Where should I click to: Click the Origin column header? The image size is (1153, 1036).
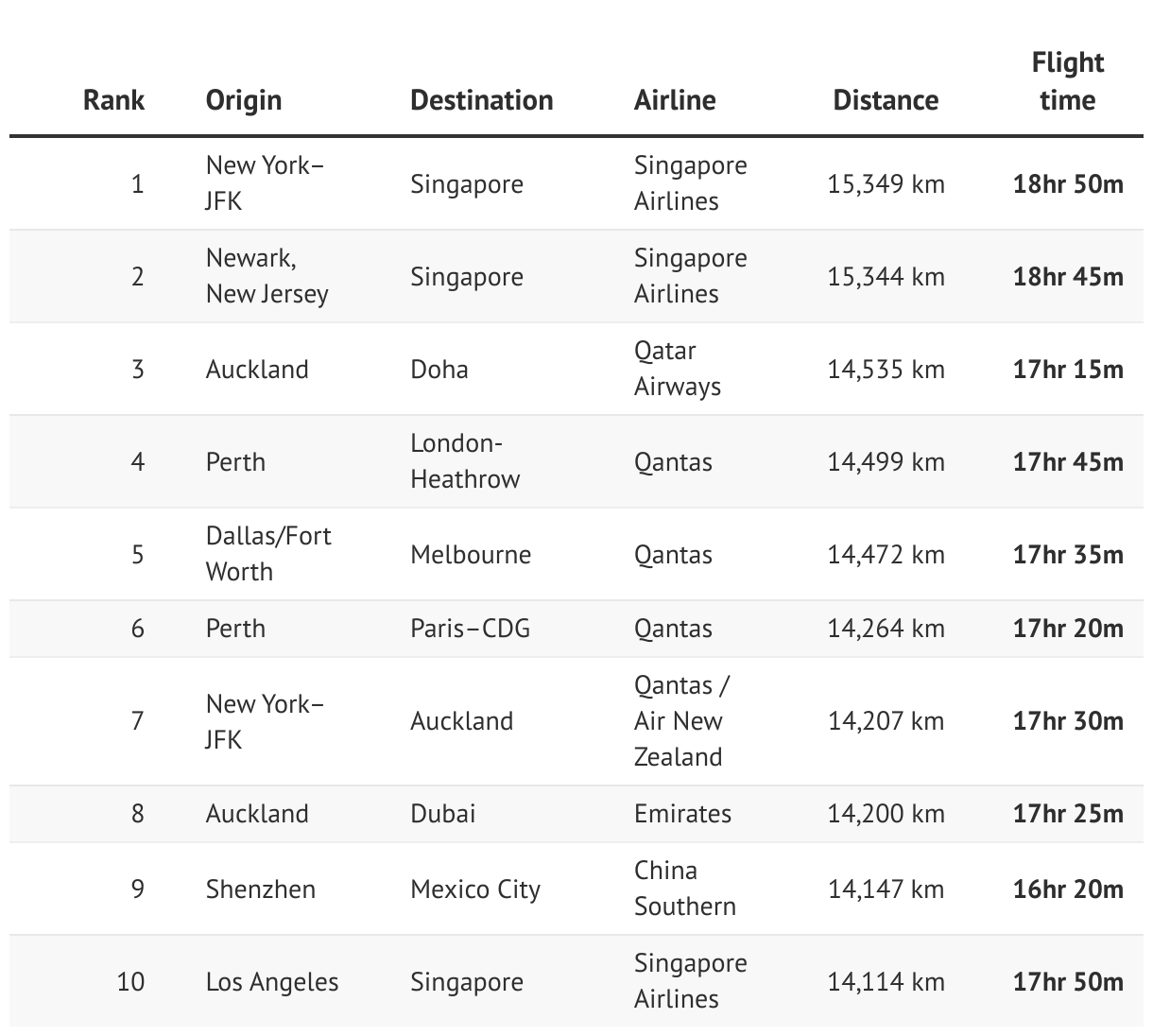click(244, 100)
